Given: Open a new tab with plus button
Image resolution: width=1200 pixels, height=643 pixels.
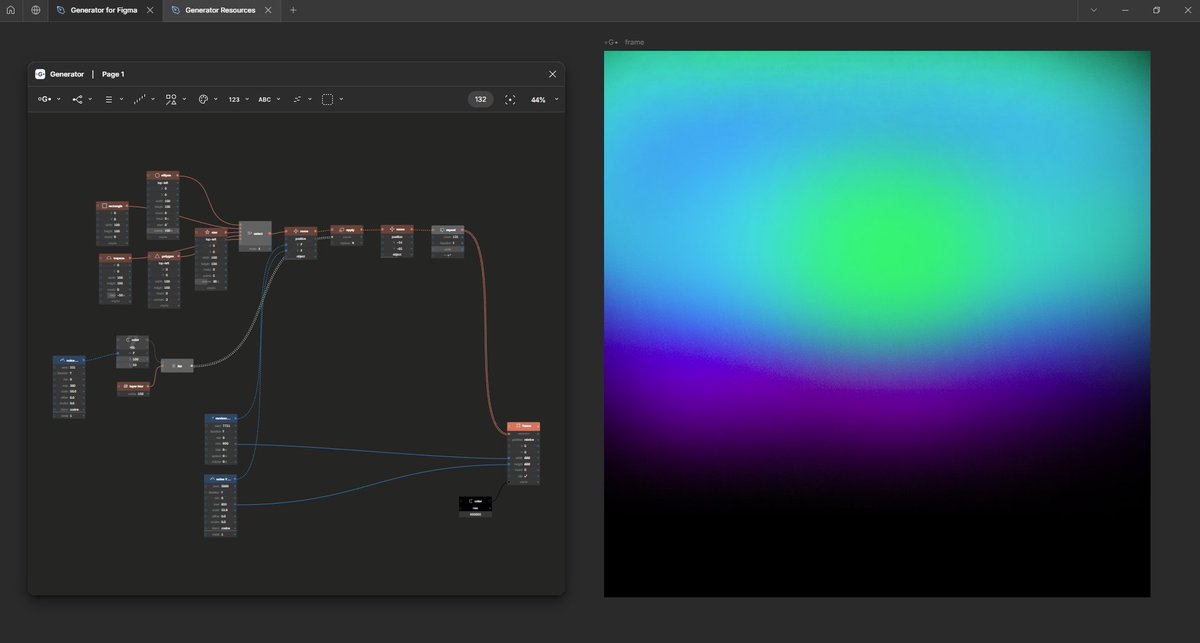Looking at the screenshot, I should tap(293, 10).
